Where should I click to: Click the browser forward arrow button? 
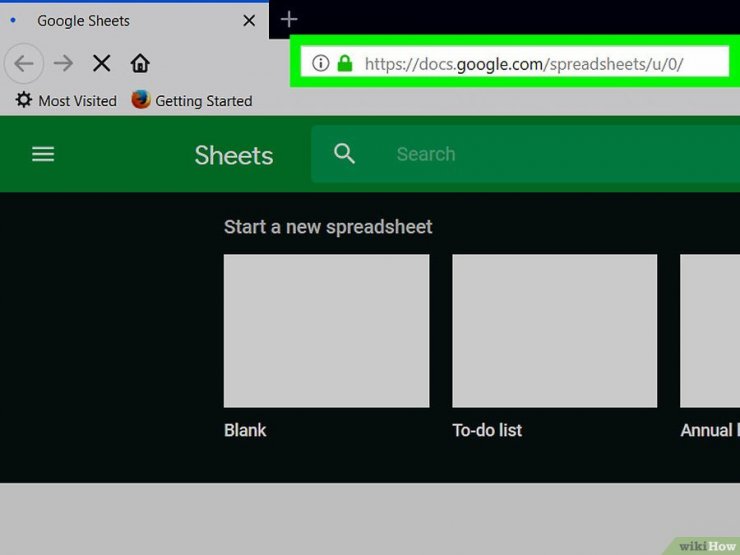63,63
